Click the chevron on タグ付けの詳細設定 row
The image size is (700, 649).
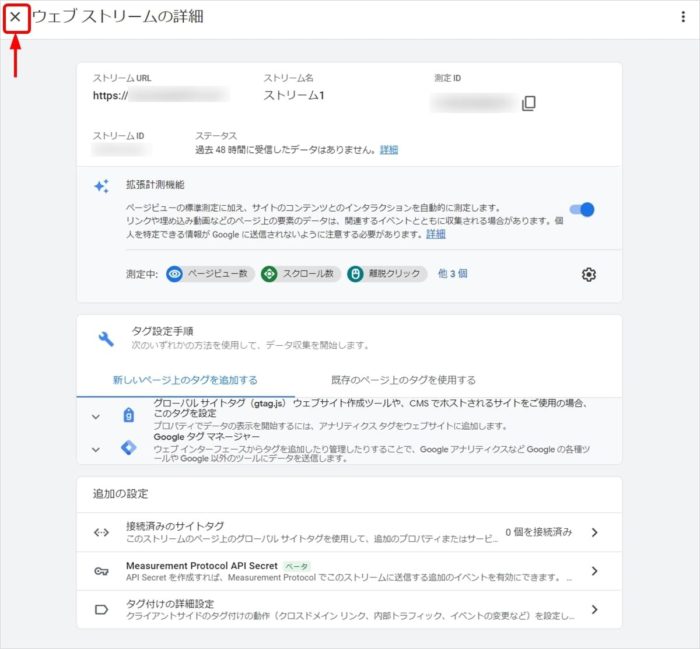[x=594, y=609]
